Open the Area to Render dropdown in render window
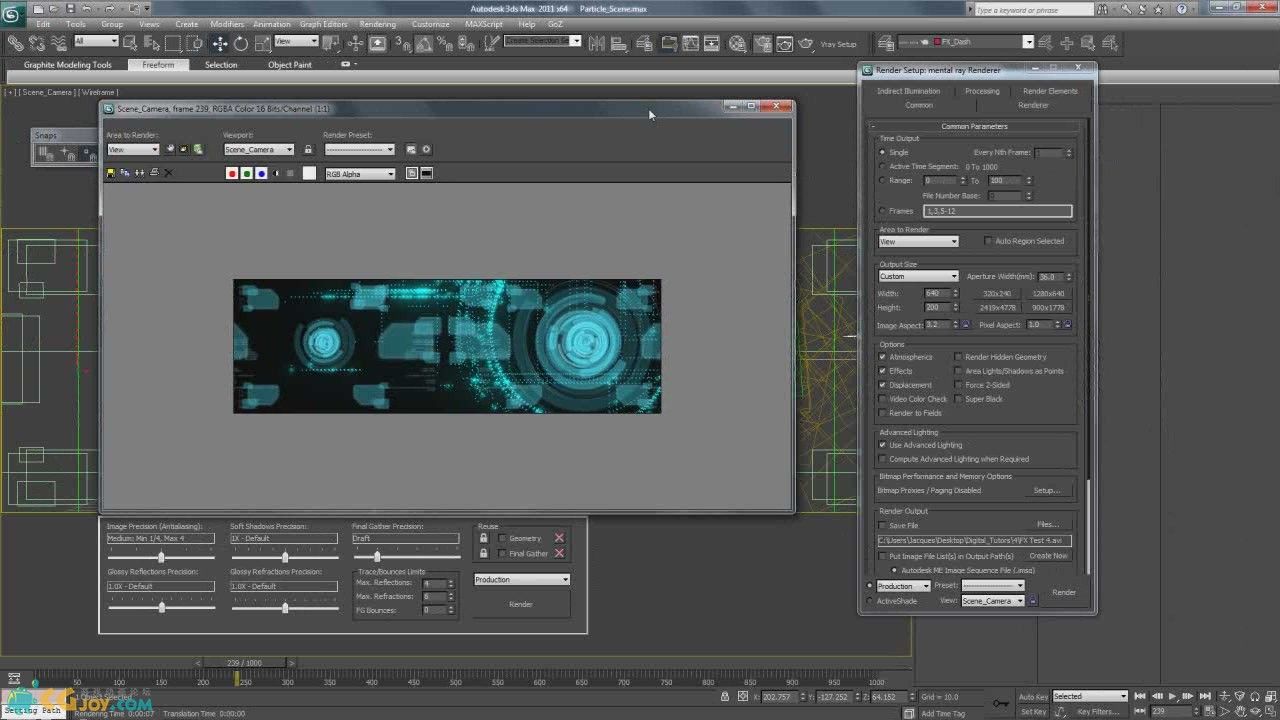This screenshot has height=720, width=1280. click(x=133, y=149)
